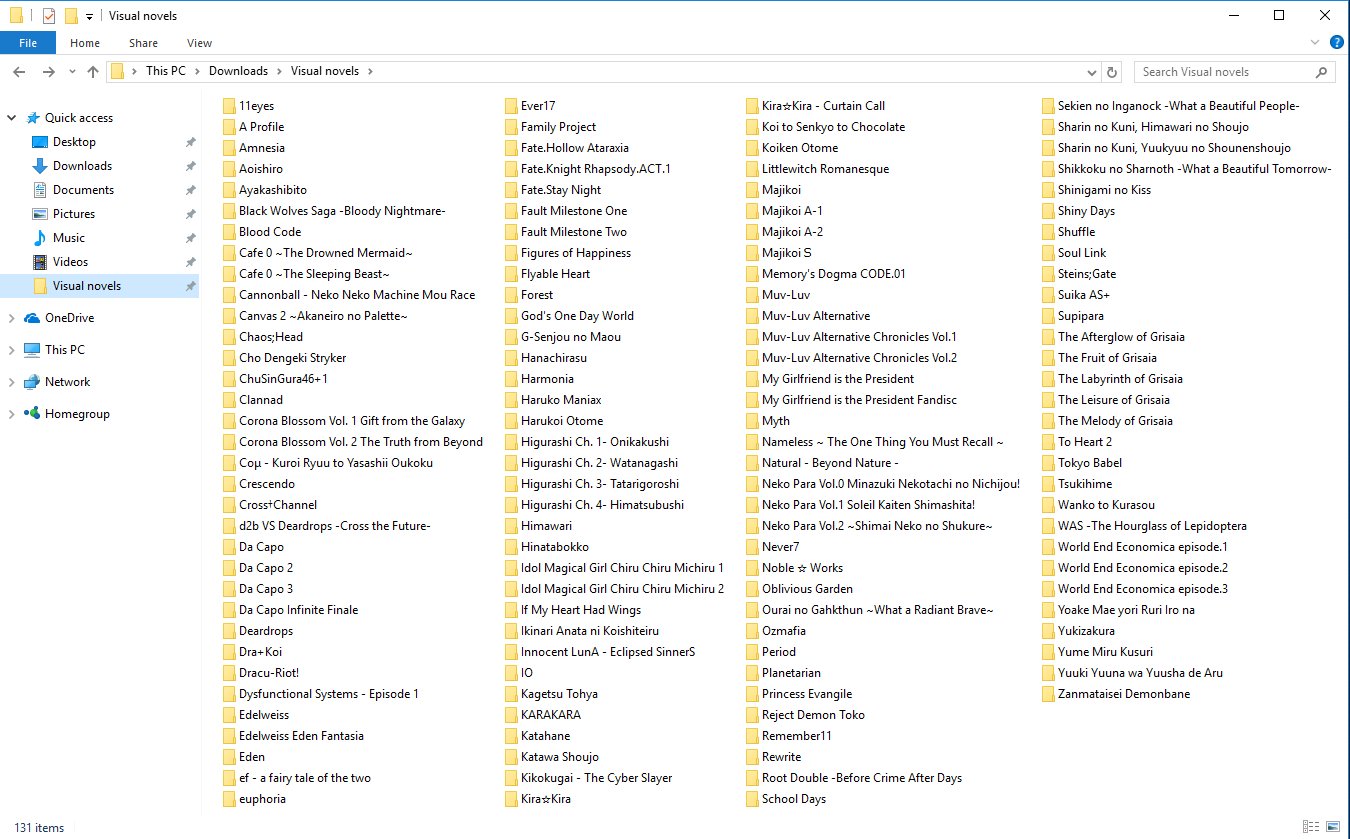Select the G-Senjou no Maou folder
This screenshot has height=839, width=1350.
[x=562, y=337]
